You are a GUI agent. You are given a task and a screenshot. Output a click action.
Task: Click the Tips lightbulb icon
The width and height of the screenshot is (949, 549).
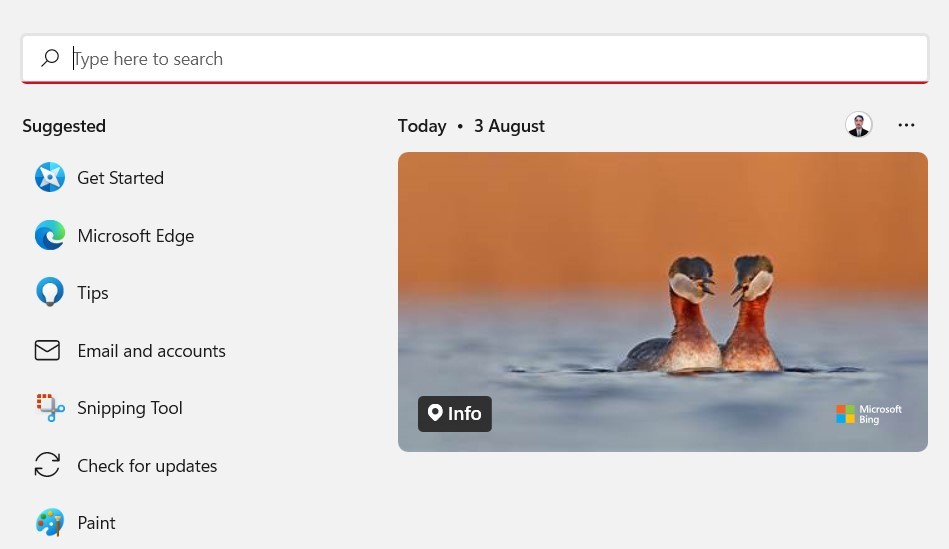(x=50, y=292)
